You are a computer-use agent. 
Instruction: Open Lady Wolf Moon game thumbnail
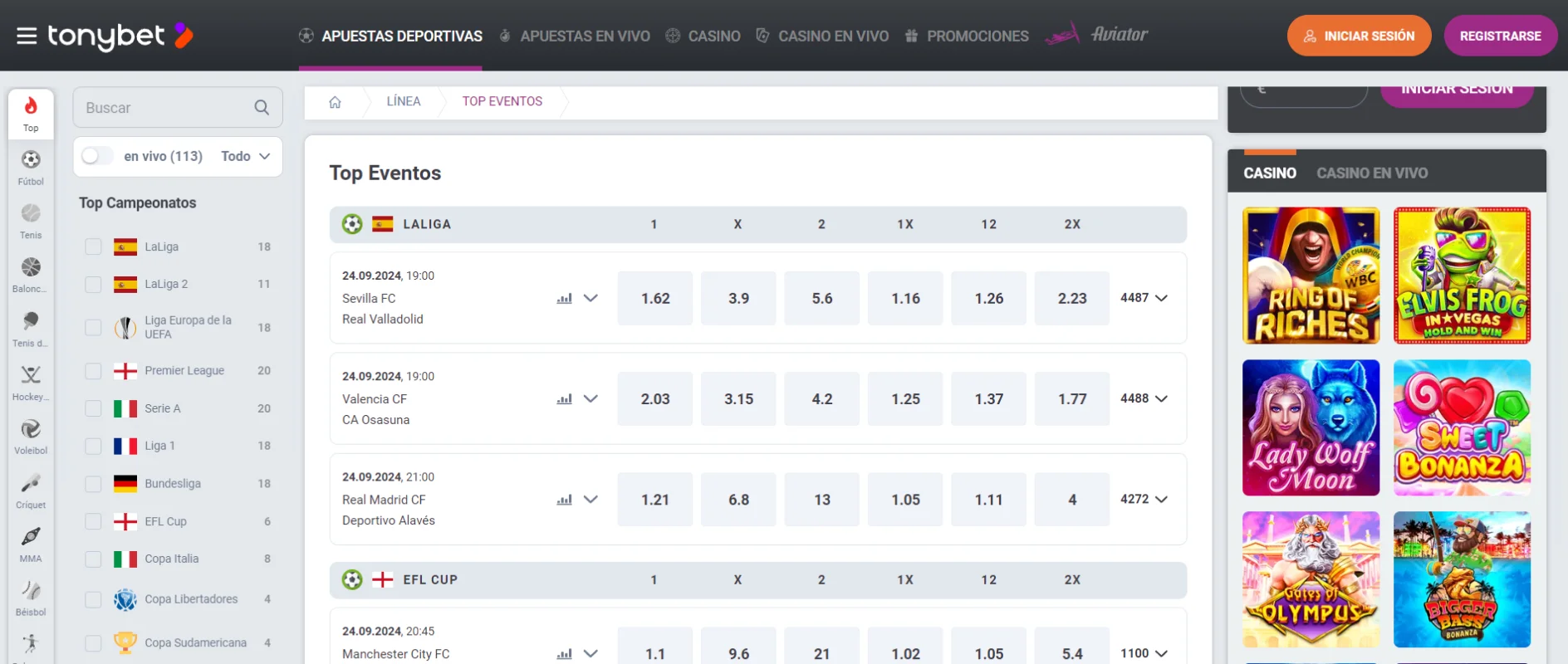(1311, 427)
